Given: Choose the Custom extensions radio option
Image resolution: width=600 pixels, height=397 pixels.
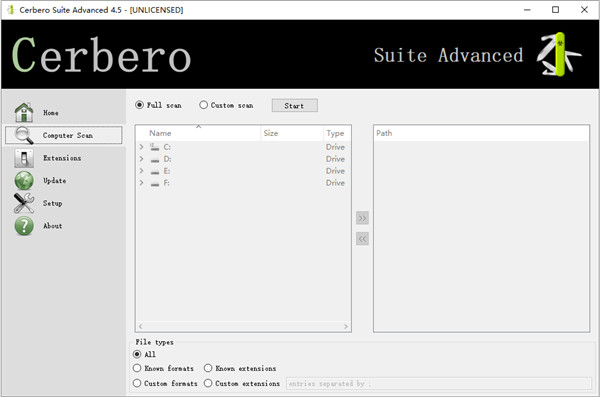Looking at the screenshot, I should tap(208, 383).
